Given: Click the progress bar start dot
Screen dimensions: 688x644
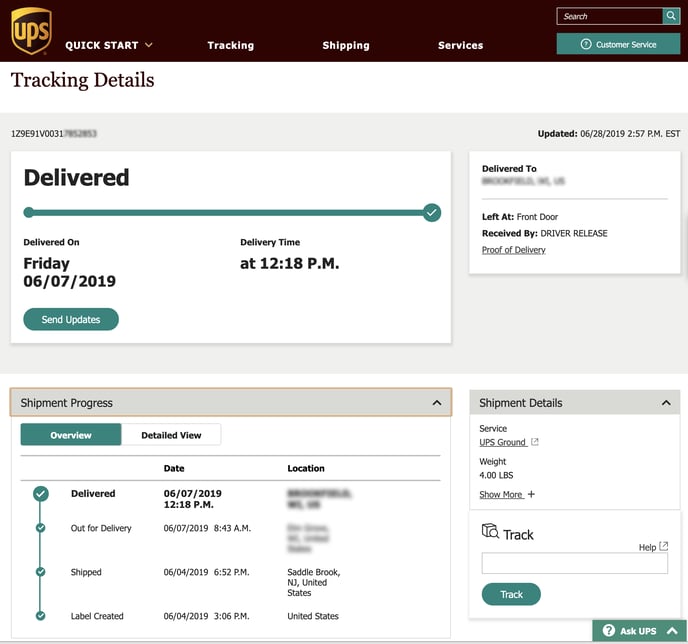Looking at the screenshot, I should 29,213.
